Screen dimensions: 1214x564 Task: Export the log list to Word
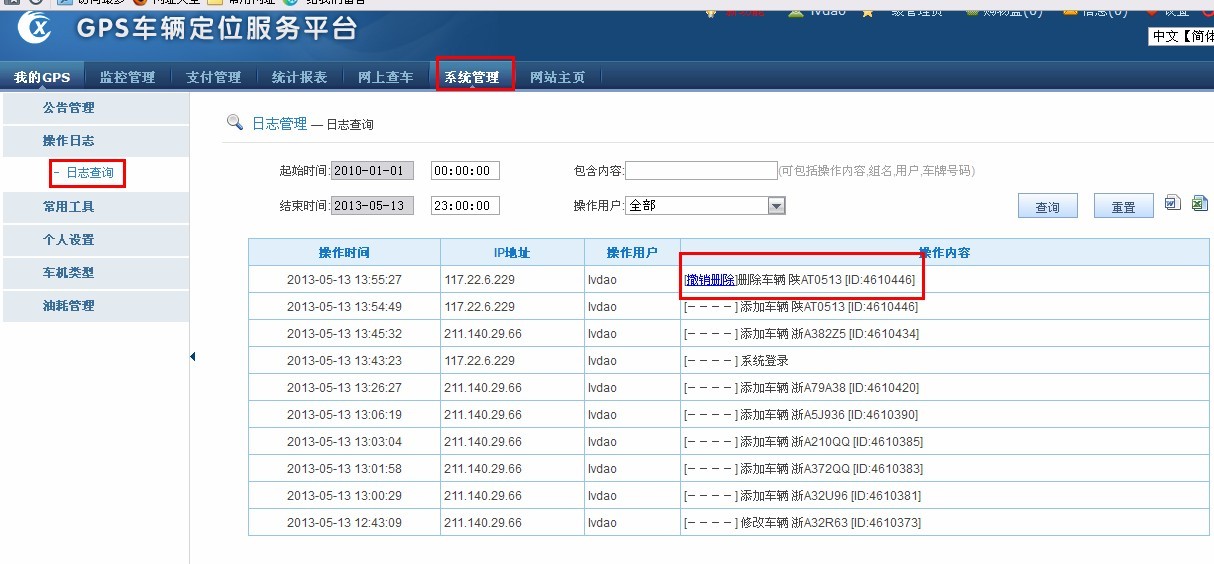pyautogui.click(x=1173, y=204)
